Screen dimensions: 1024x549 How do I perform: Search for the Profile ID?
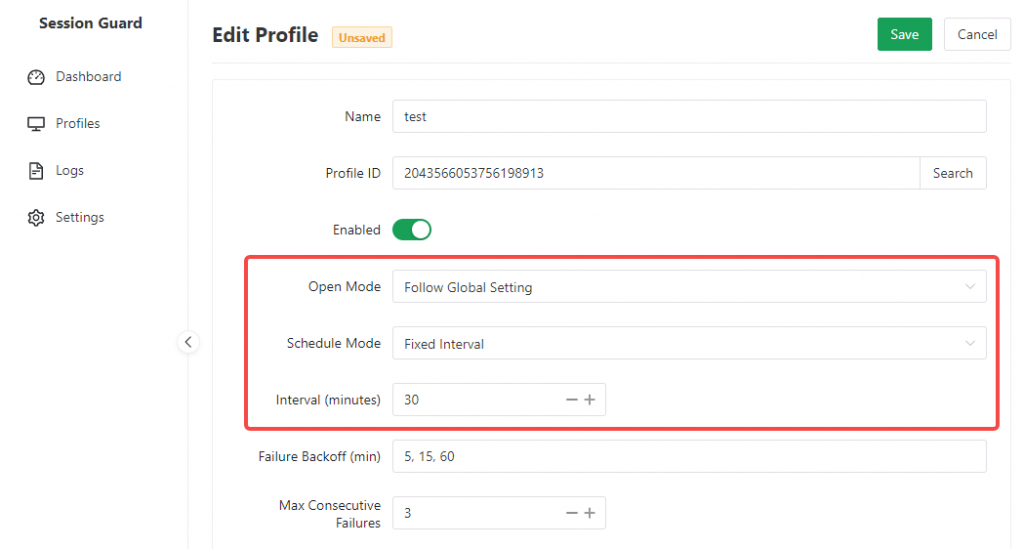tap(952, 173)
